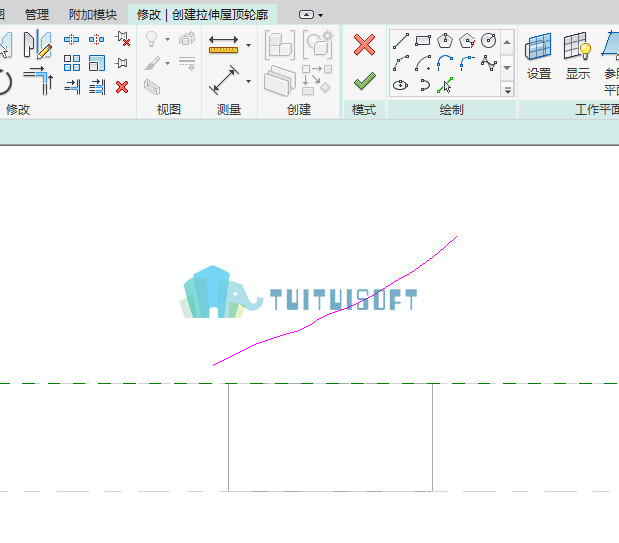Cancel edit mode with red X
This screenshot has height=543, width=619.
(364, 45)
